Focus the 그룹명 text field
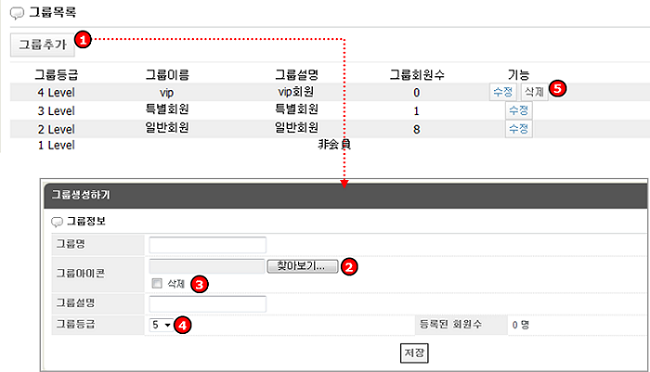This screenshot has width=650, height=372. pyautogui.click(x=208, y=245)
